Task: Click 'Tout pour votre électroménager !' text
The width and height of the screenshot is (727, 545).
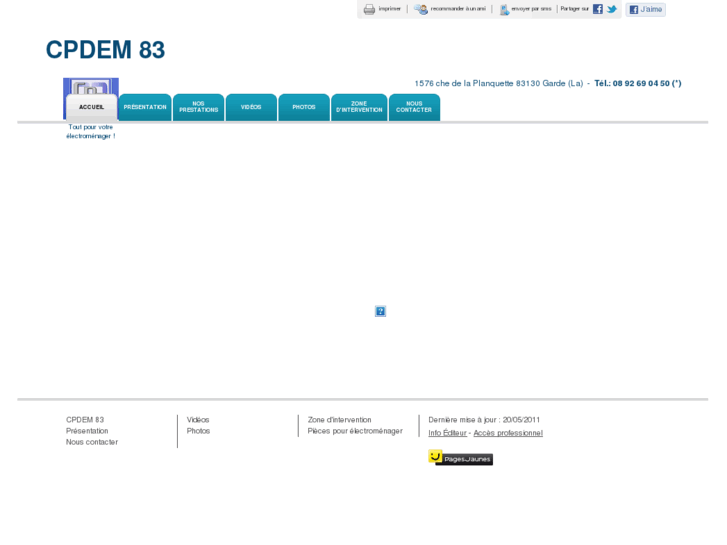Action: coord(91,131)
